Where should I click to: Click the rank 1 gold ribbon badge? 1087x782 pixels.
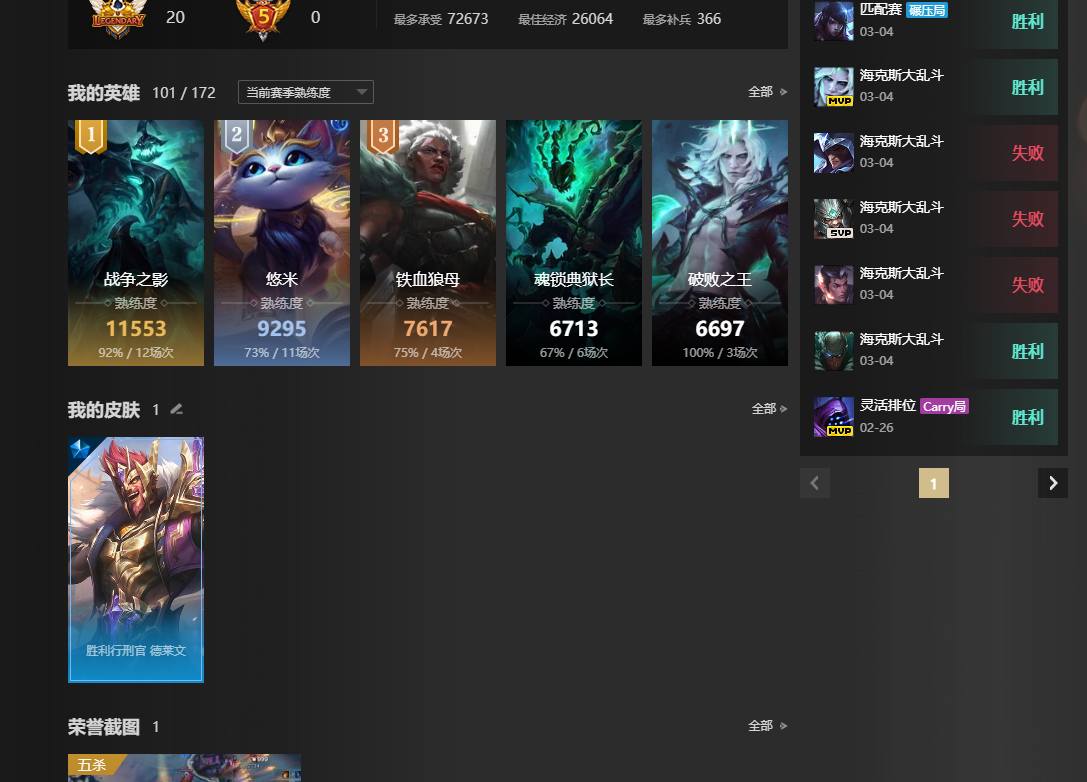click(91, 136)
